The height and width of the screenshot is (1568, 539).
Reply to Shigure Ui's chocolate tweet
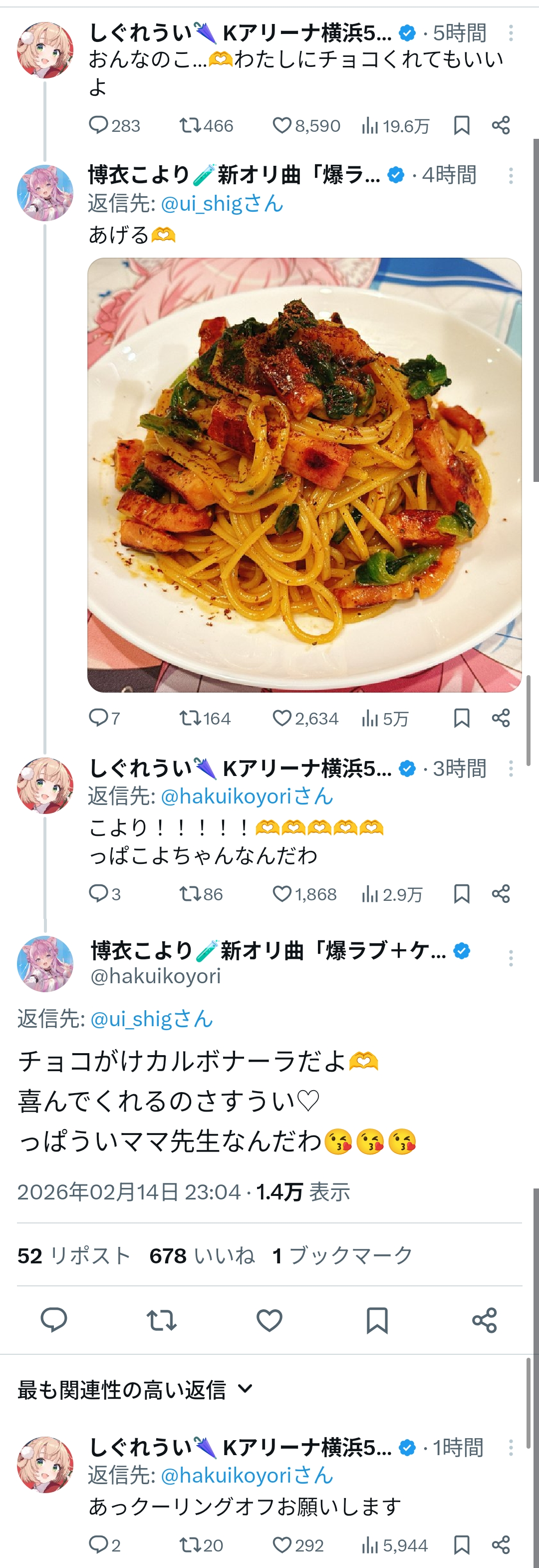click(x=98, y=125)
